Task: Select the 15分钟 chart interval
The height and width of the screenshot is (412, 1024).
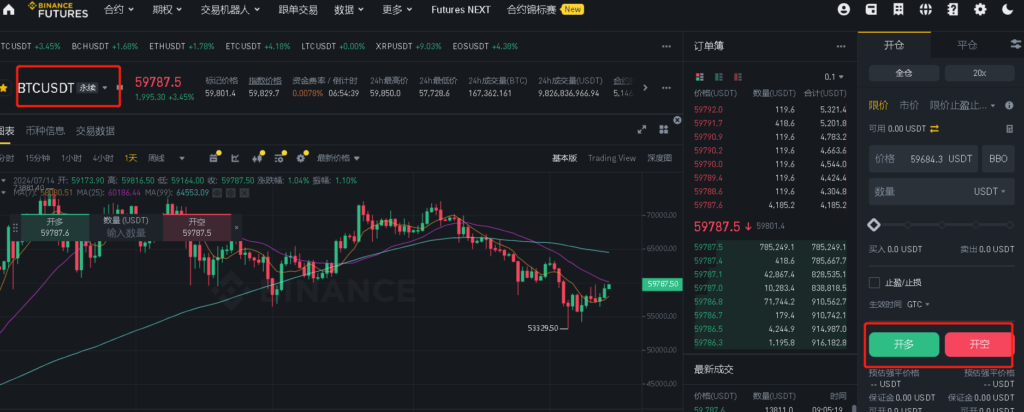Action: coord(37,158)
